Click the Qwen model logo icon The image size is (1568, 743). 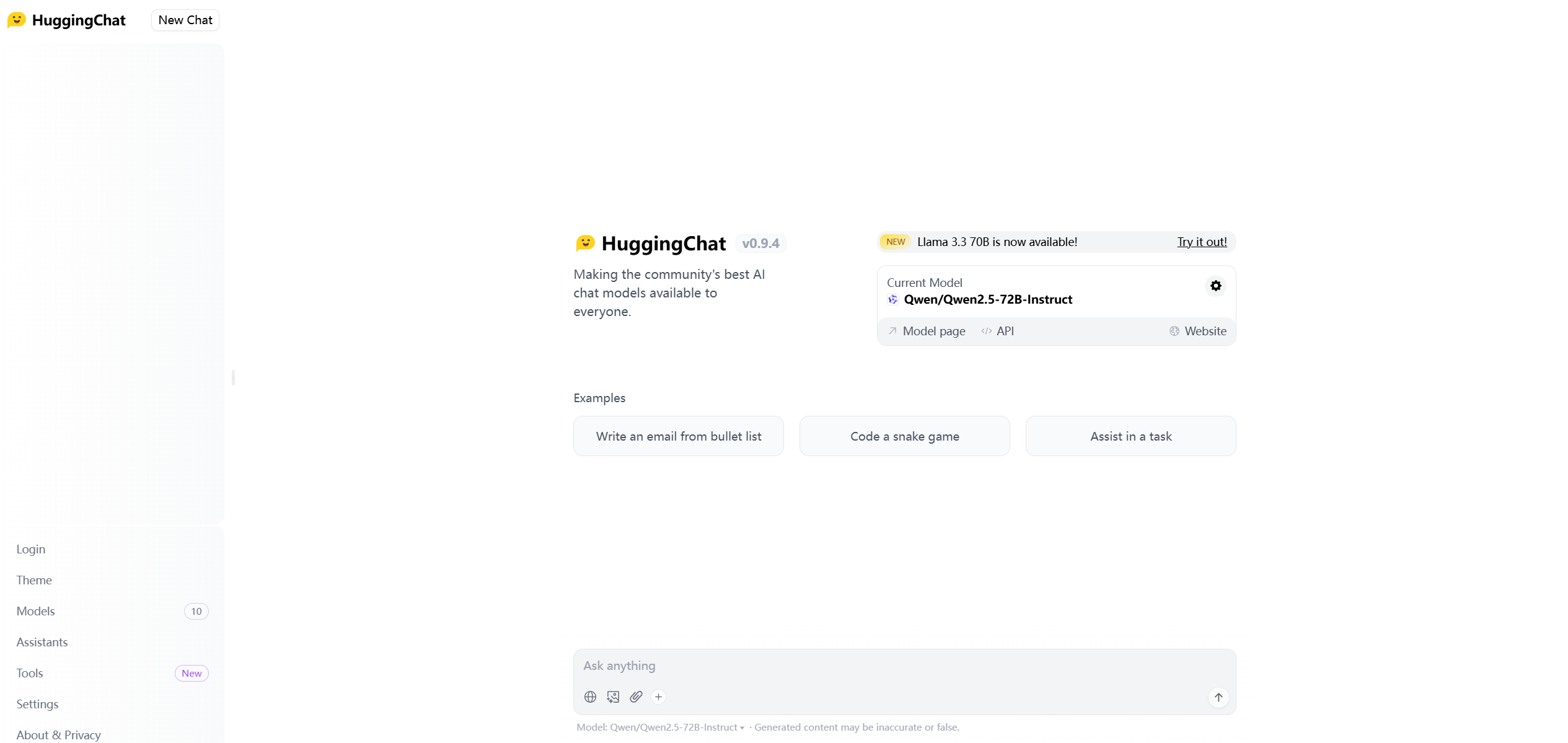[892, 299]
